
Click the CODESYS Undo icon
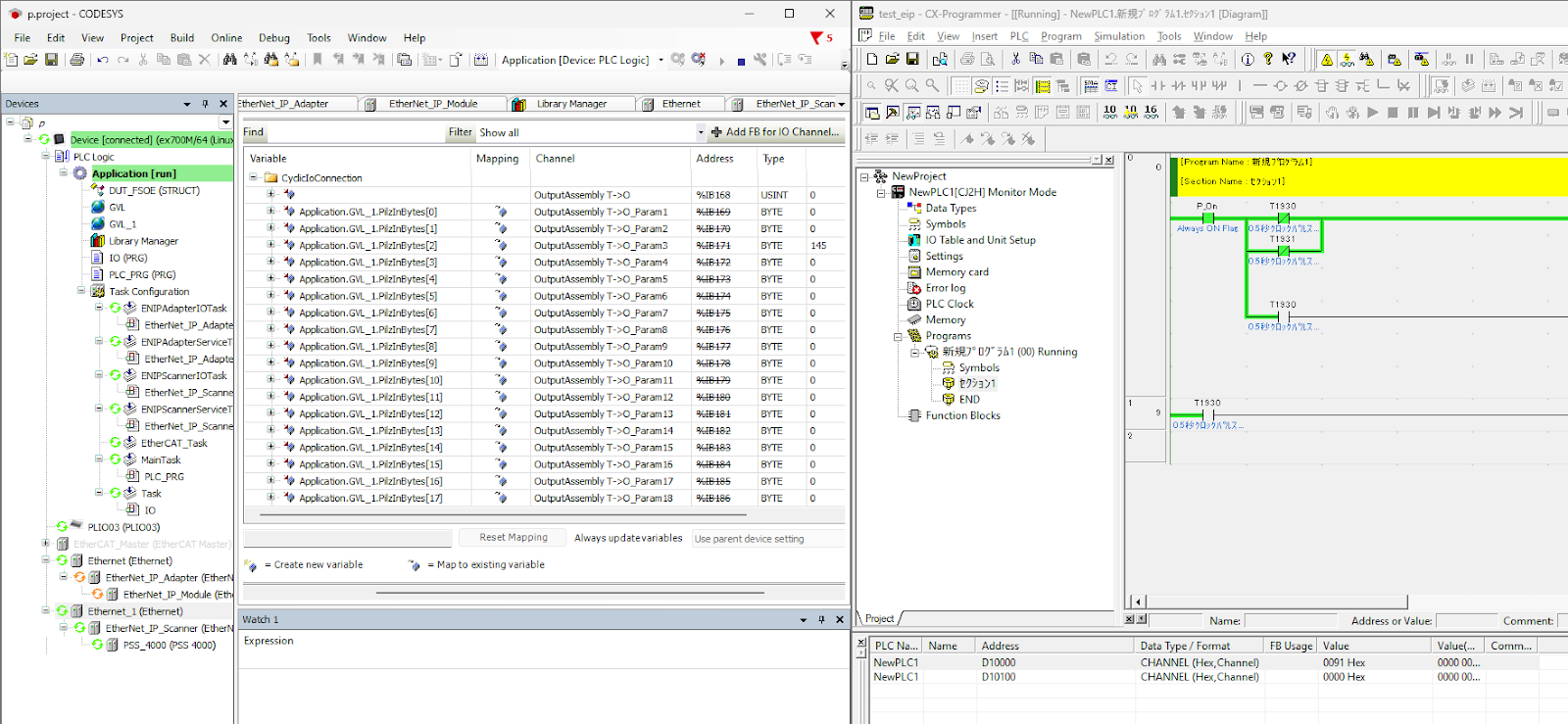click(x=103, y=60)
